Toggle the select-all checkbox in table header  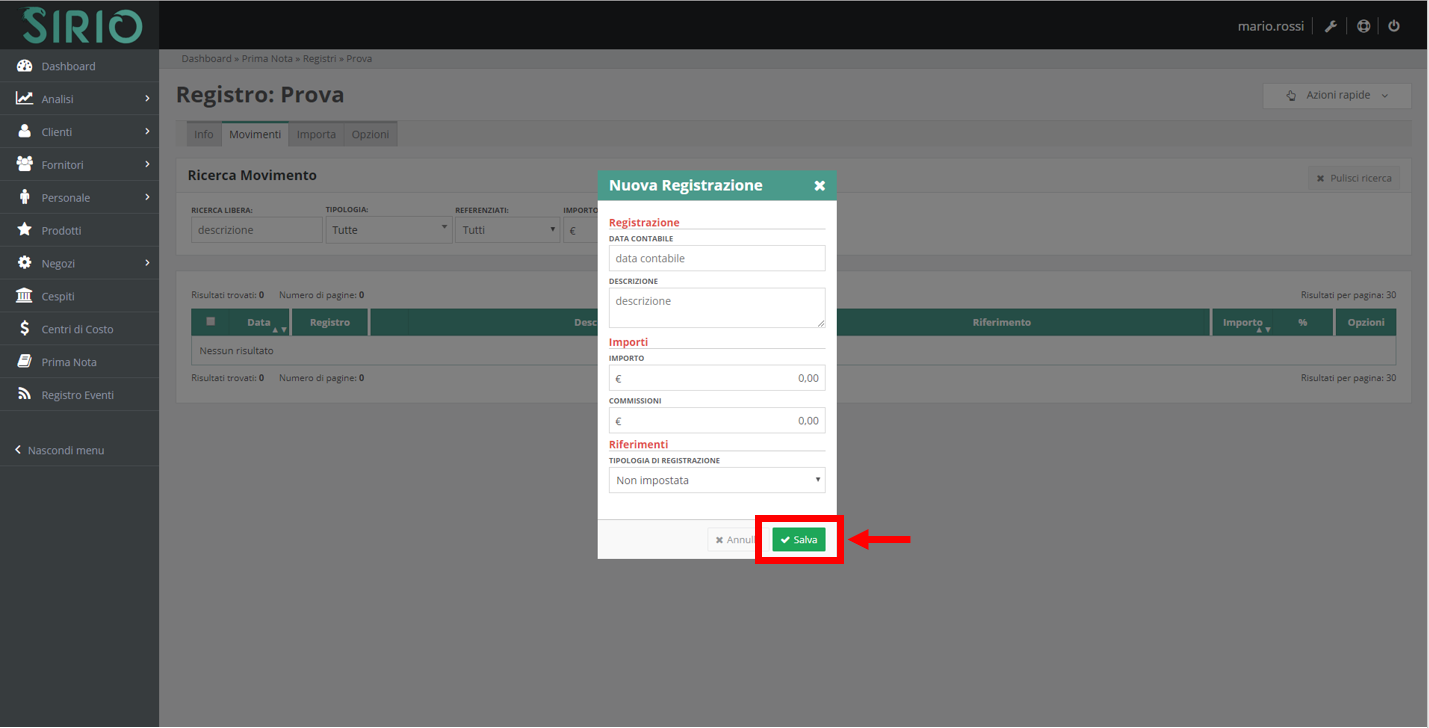coord(211,322)
